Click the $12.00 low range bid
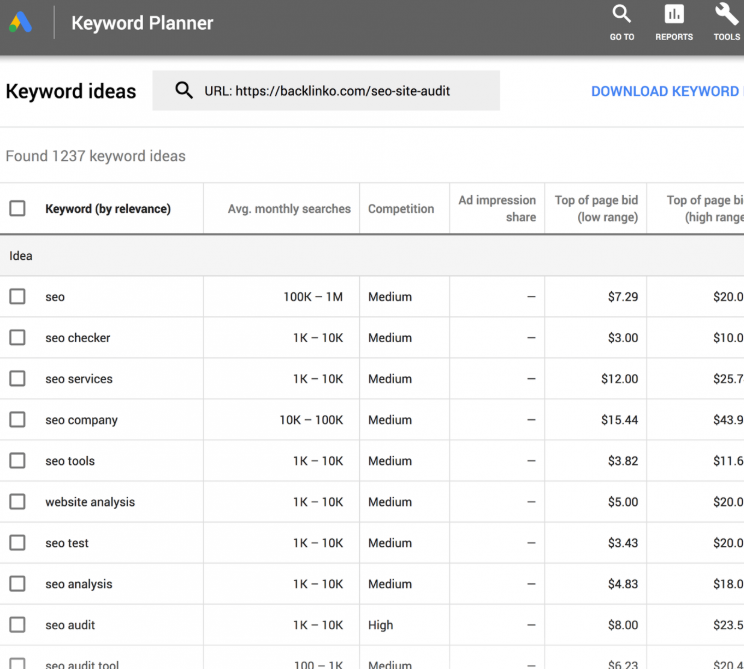The width and height of the screenshot is (744, 669). tap(620, 379)
